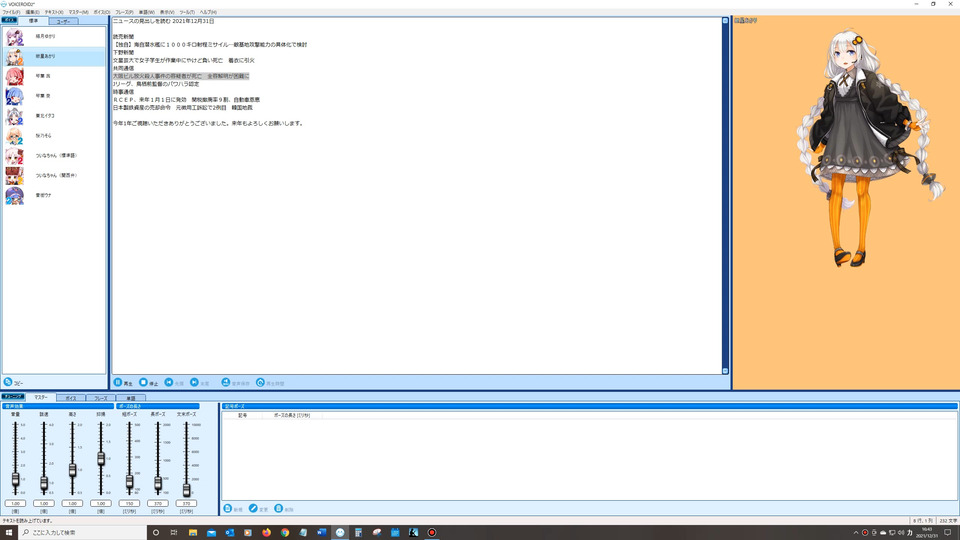Choose the 琴葉 茜 voice avatar
This screenshot has height=540, width=960.
[15, 77]
